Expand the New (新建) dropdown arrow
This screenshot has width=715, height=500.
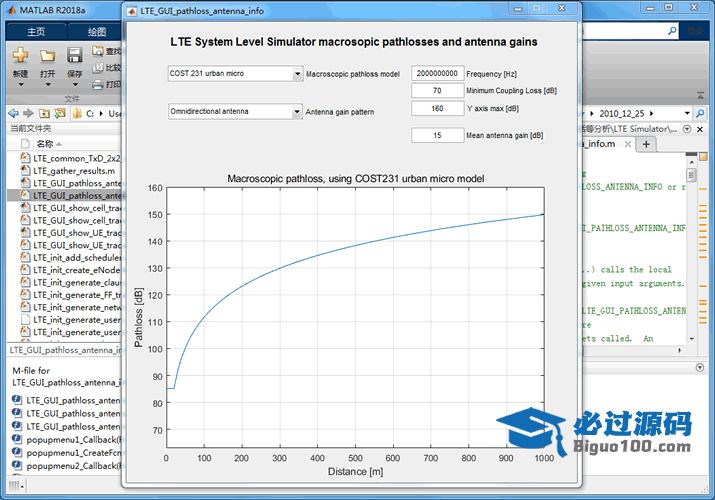[21, 85]
